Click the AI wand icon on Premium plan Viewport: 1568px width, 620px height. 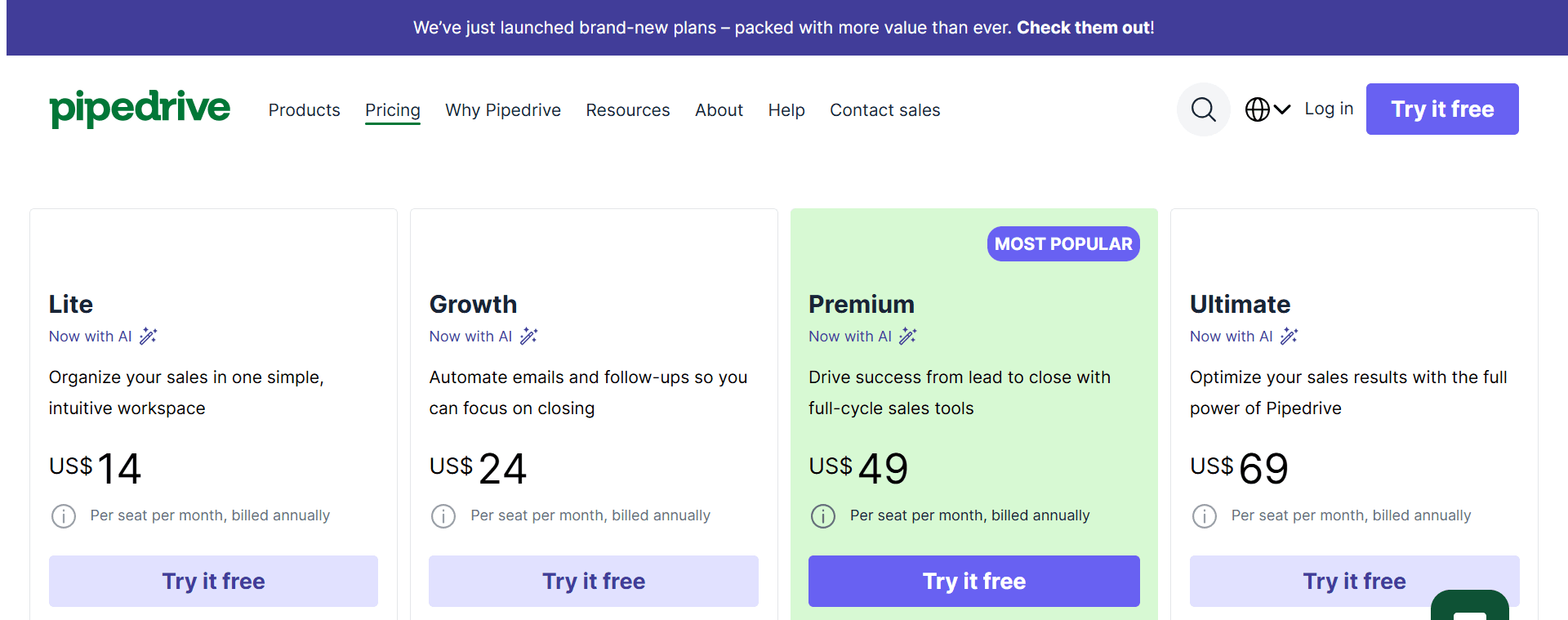pyautogui.click(x=908, y=336)
